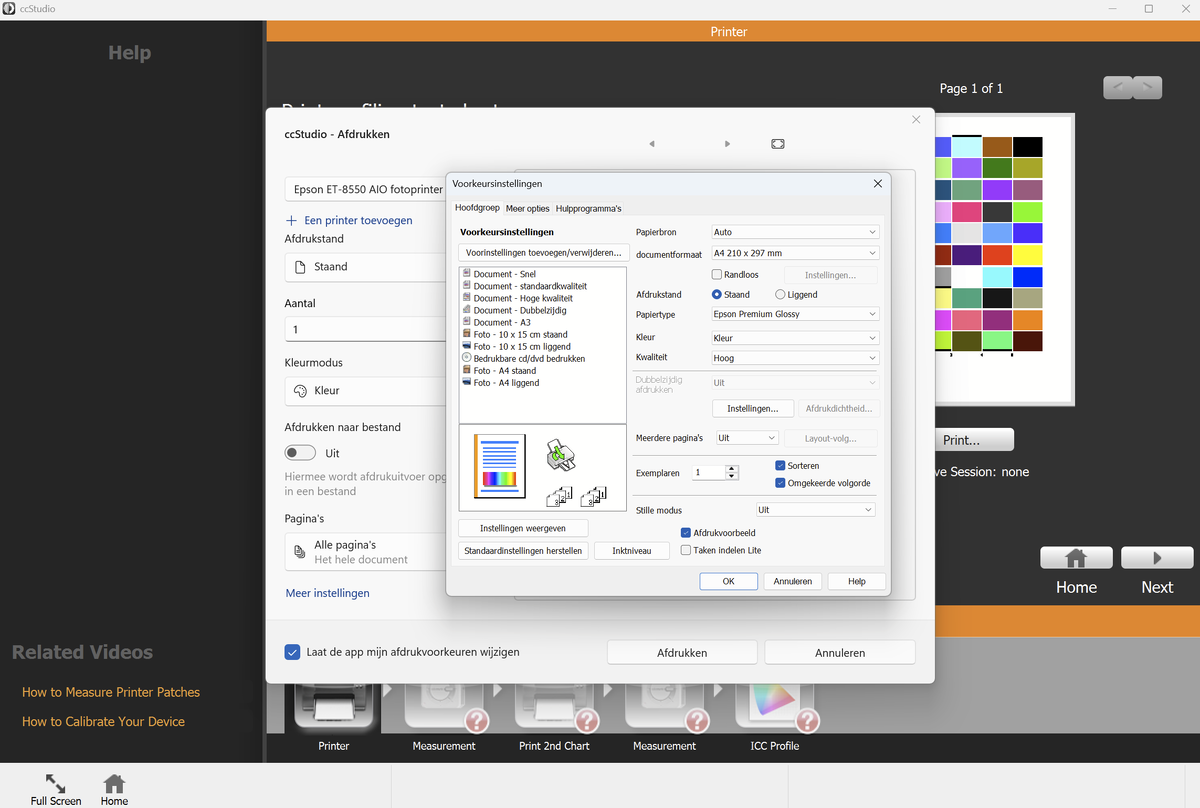The image size is (1200, 808).
Task: Click the Inktniveau button
Action: tap(631, 551)
